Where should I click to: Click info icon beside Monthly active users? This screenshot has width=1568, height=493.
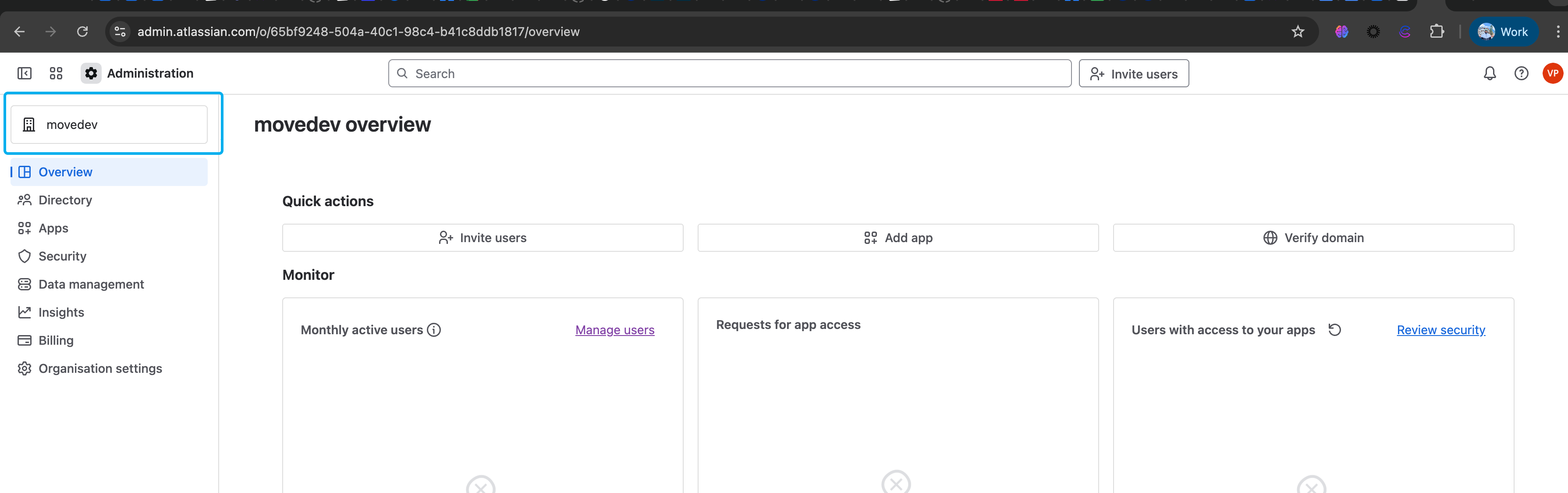pyautogui.click(x=434, y=330)
